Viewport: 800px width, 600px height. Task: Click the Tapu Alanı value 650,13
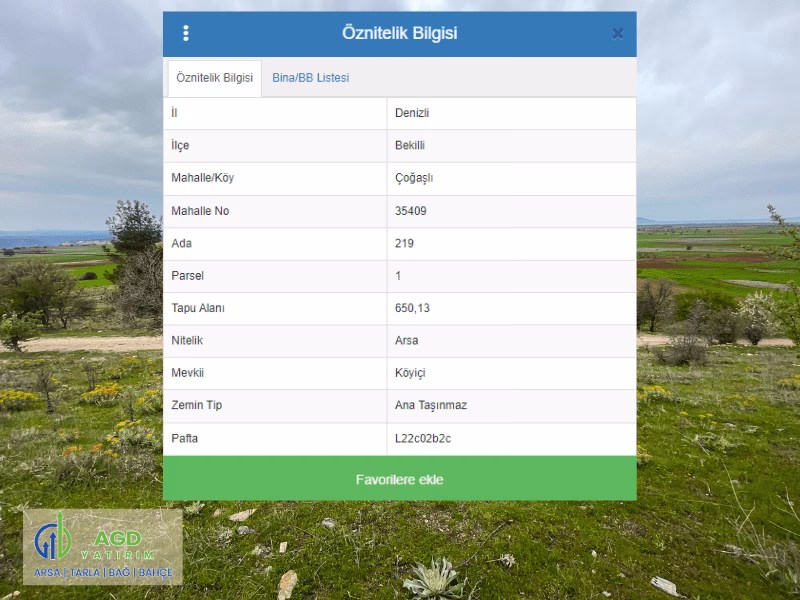coord(412,308)
